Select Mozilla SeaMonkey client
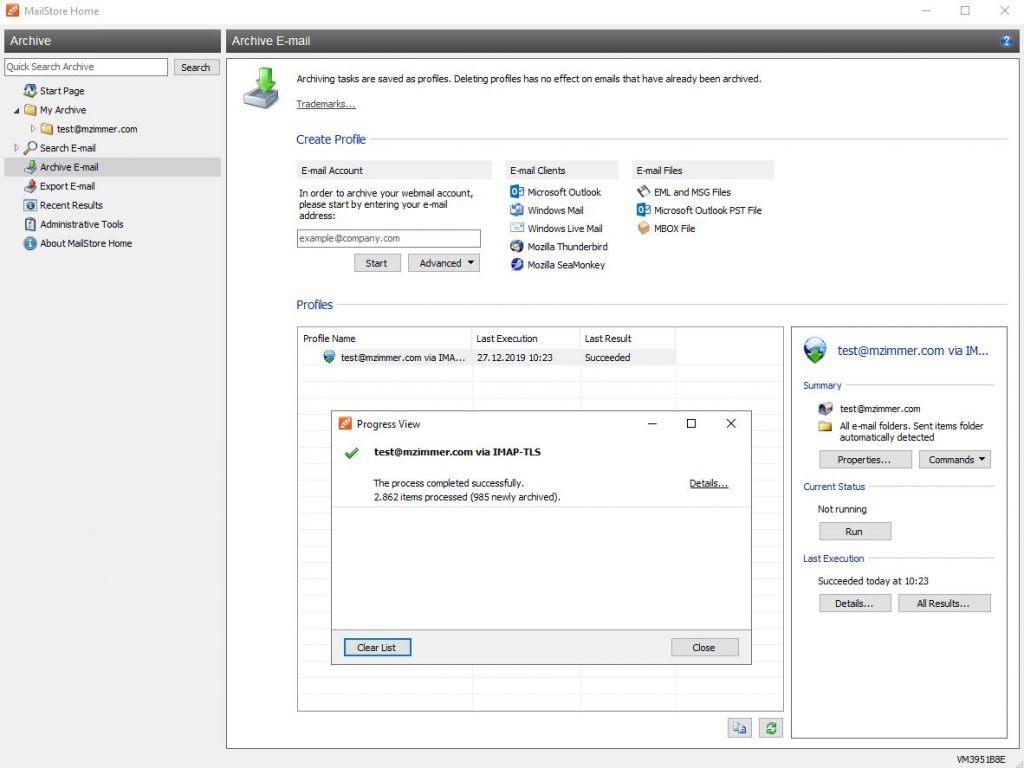 (566, 265)
